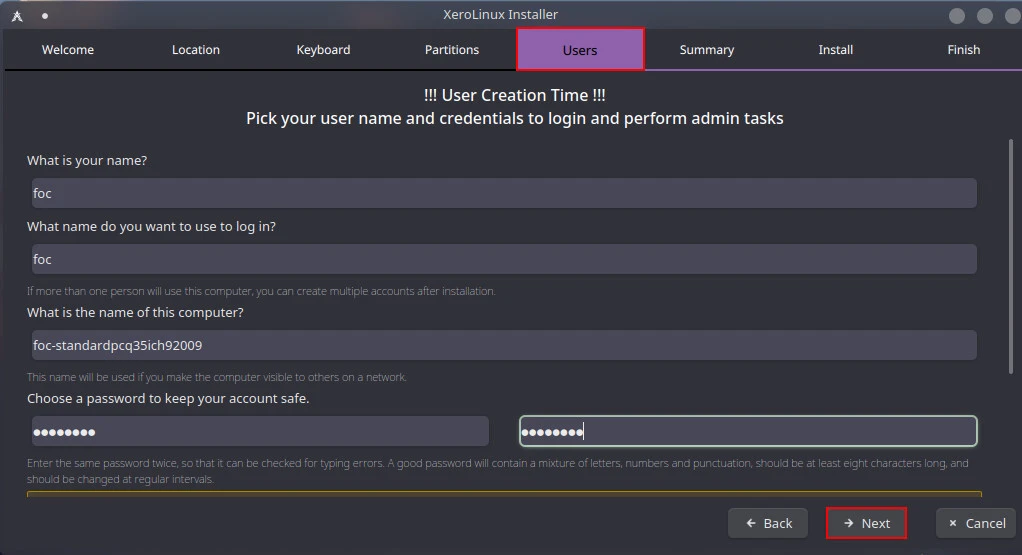Click the pin dot icon in title bar

(45, 16)
